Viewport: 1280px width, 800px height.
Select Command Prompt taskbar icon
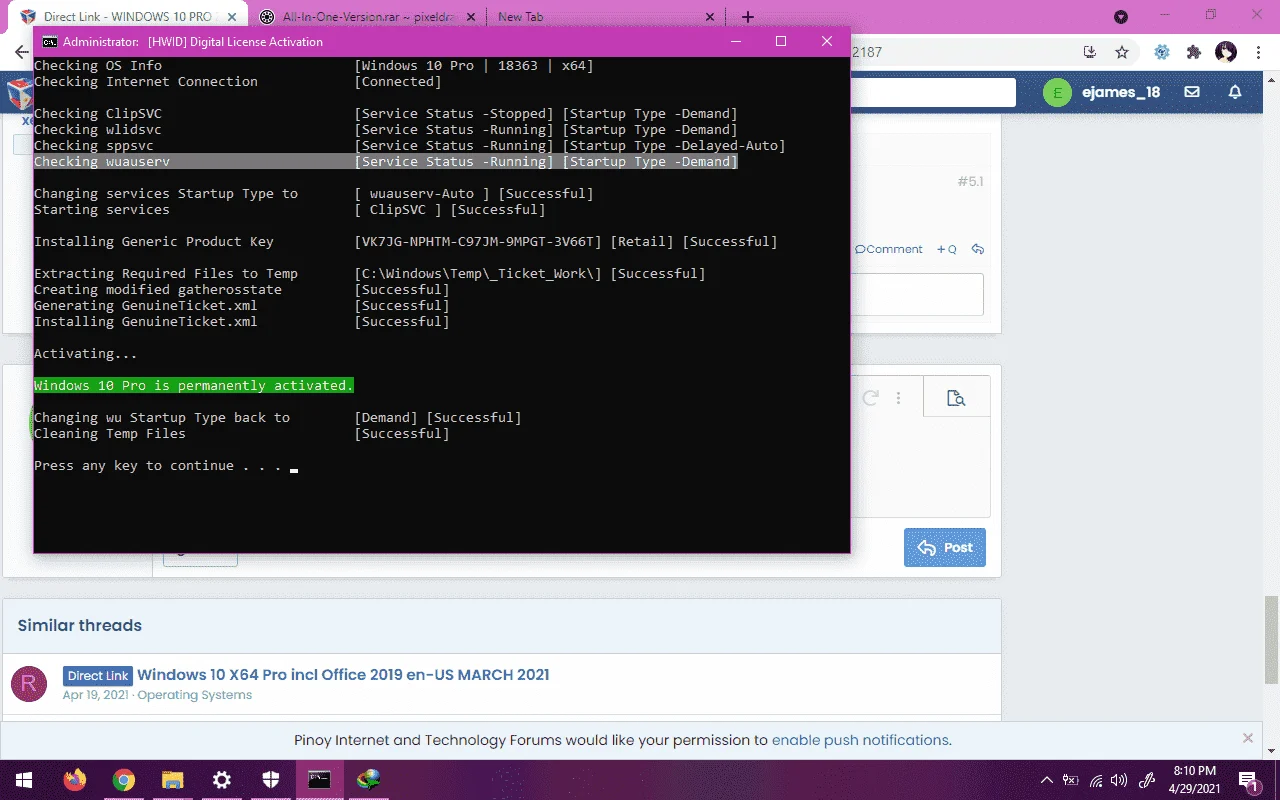click(319, 780)
